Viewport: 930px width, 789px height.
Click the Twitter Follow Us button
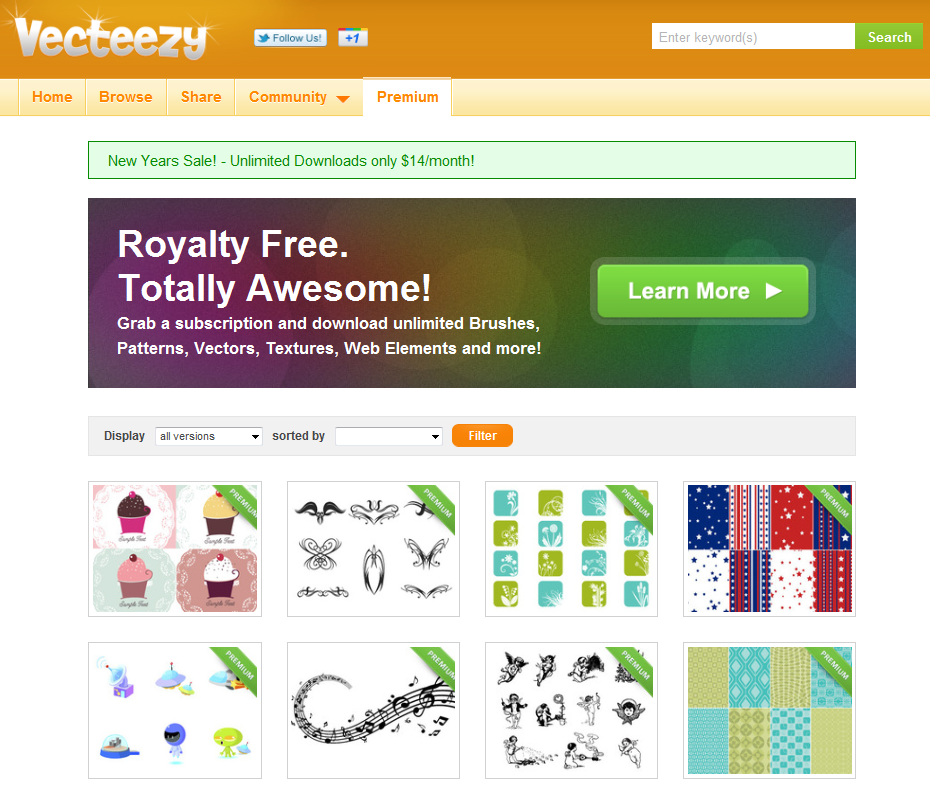291,37
